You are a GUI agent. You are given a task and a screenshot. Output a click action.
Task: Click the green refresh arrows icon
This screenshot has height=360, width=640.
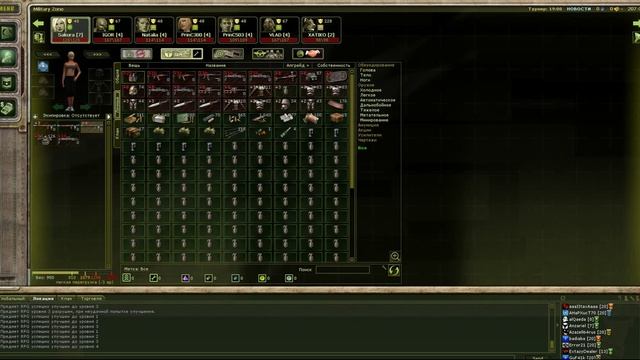click(x=393, y=271)
